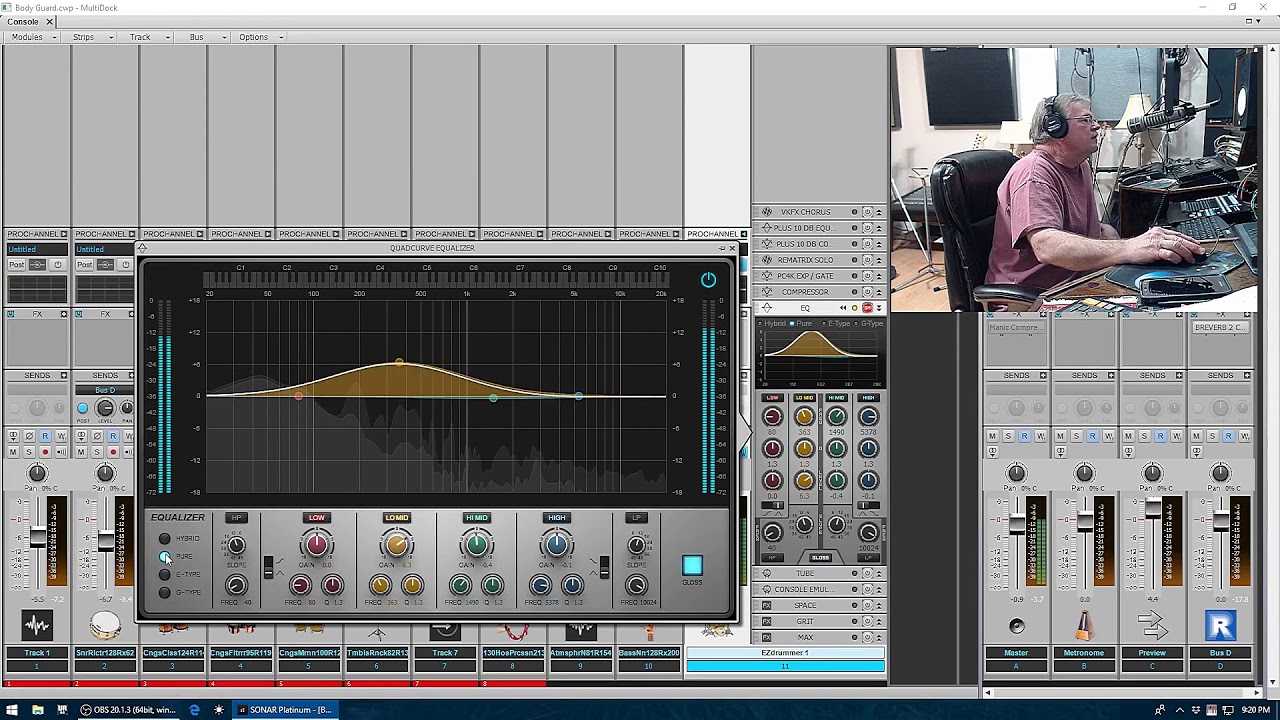Select HYBRID equalizer mode
The image size is (1280, 720).
tap(165, 539)
